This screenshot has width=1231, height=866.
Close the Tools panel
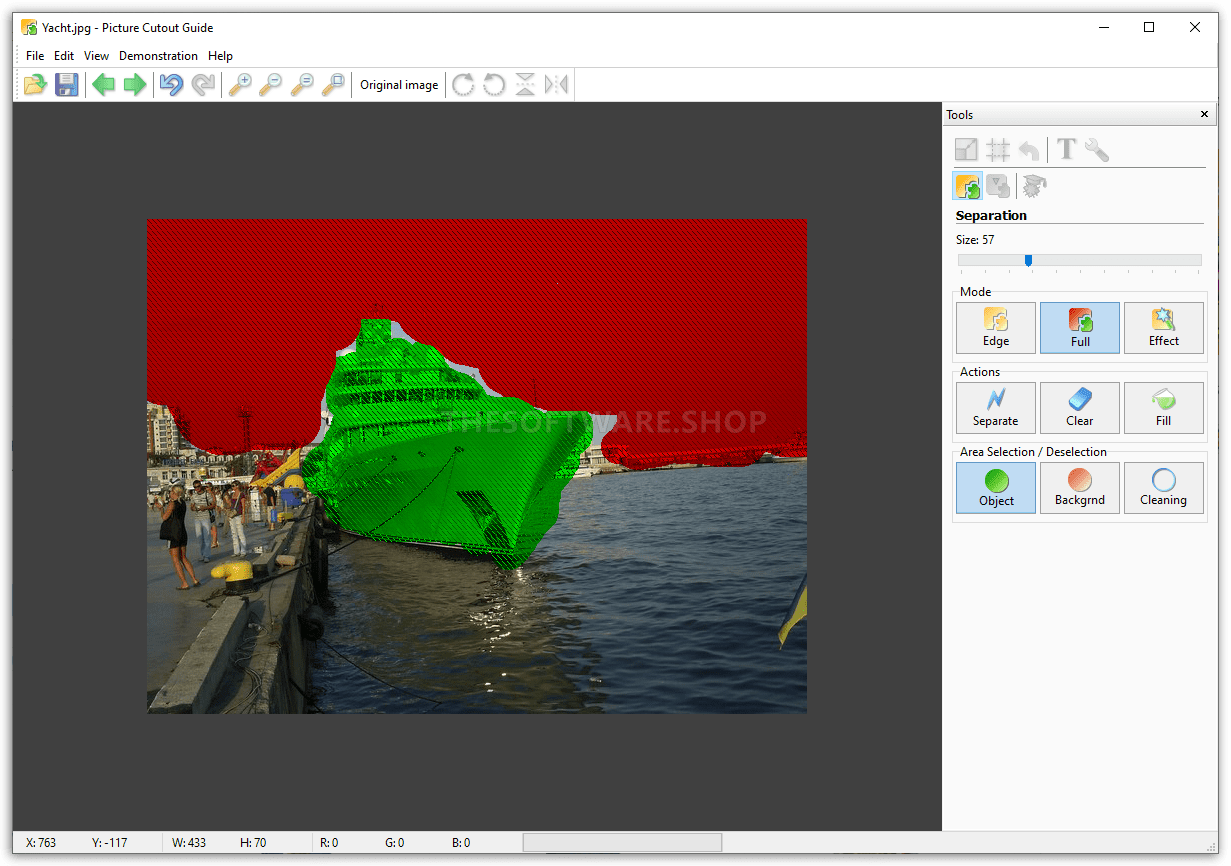(1204, 115)
